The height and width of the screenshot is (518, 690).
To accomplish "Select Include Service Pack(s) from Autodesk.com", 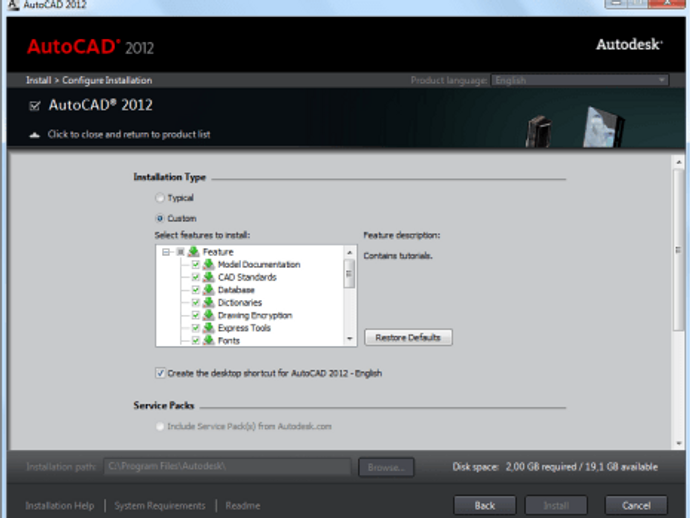I will [x=160, y=426].
